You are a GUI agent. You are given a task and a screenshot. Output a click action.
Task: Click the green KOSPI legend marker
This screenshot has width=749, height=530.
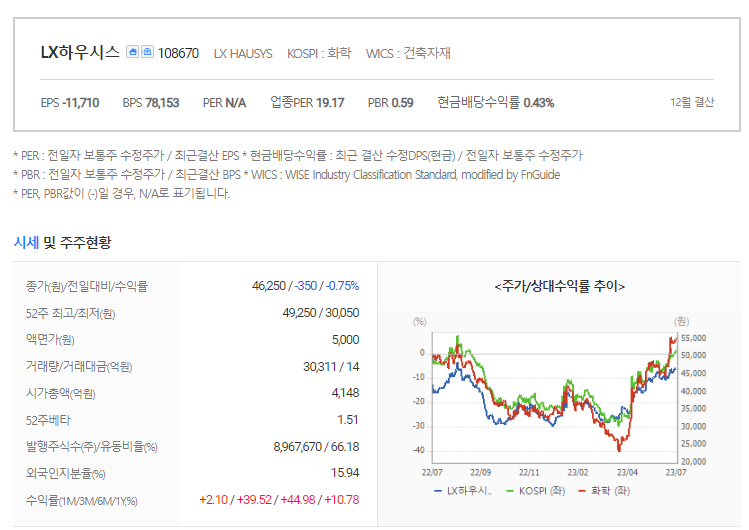[x=510, y=491]
